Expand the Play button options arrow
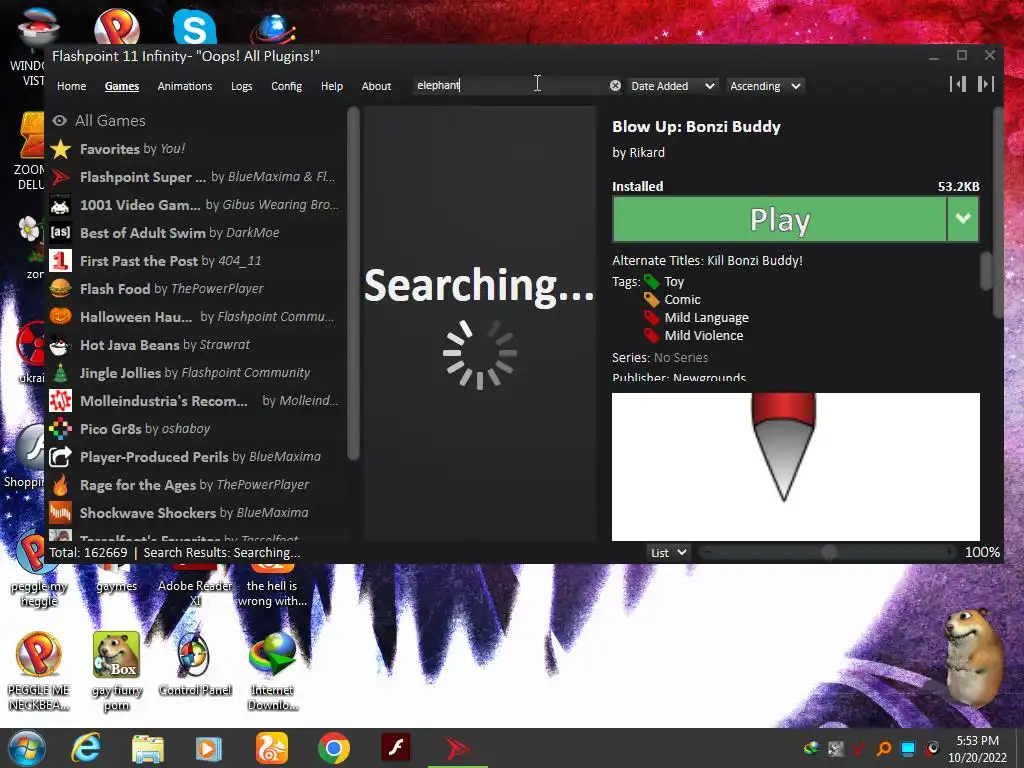This screenshot has width=1024, height=768. tap(963, 219)
